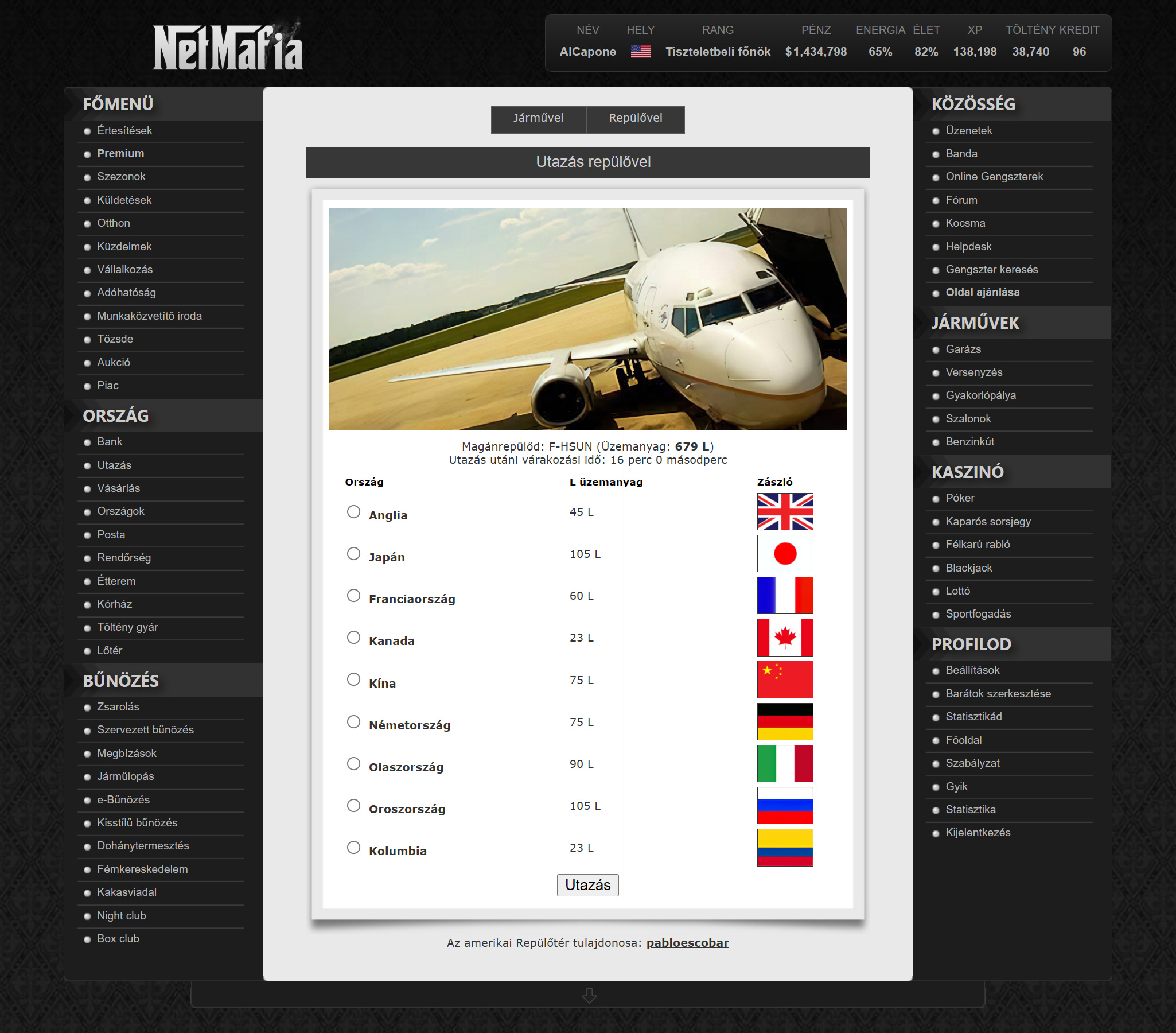The width and height of the screenshot is (1176, 1033).
Task: Select the Kanada destination radio button
Action: coord(353,638)
